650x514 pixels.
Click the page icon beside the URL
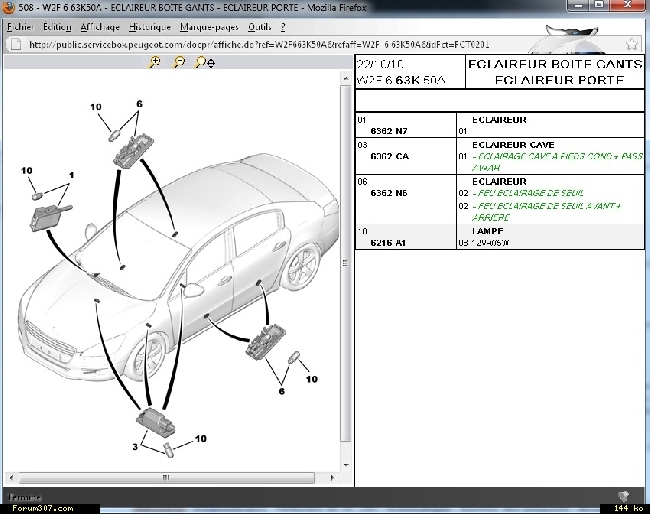pos(15,44)
